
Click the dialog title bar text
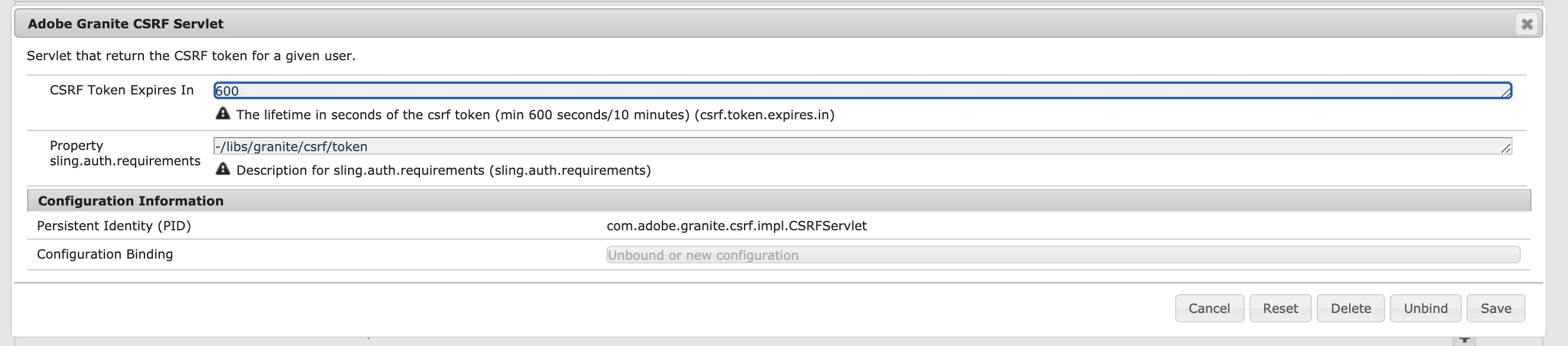(x=126, y=24)
